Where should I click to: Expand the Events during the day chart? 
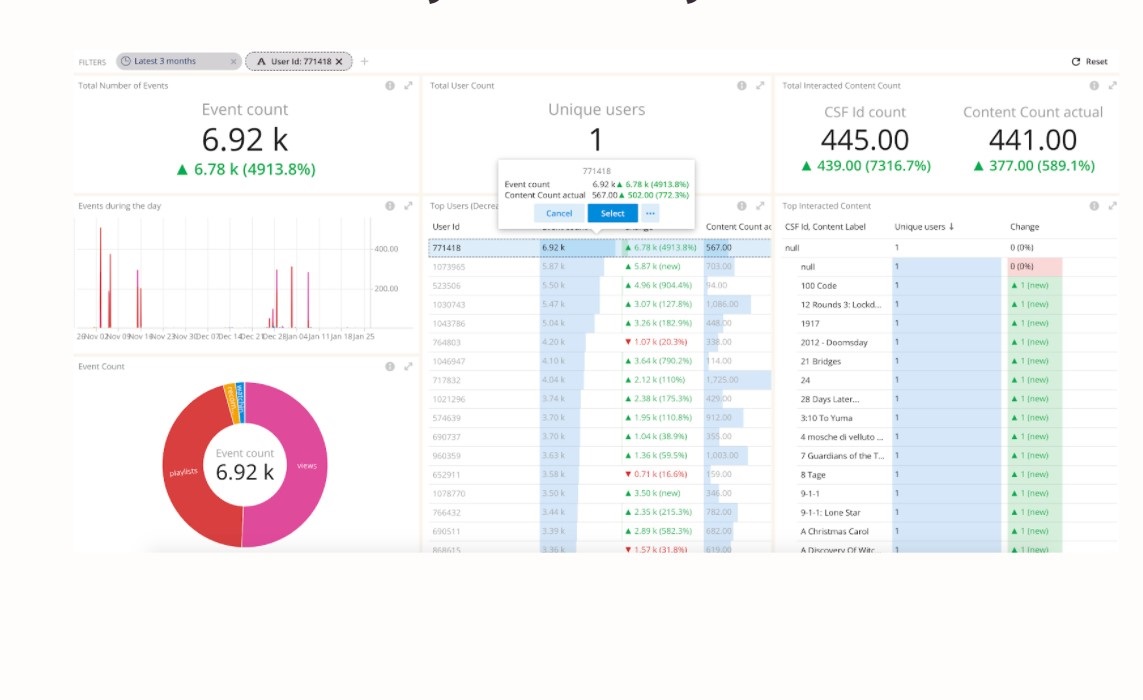tap(408, 206)
